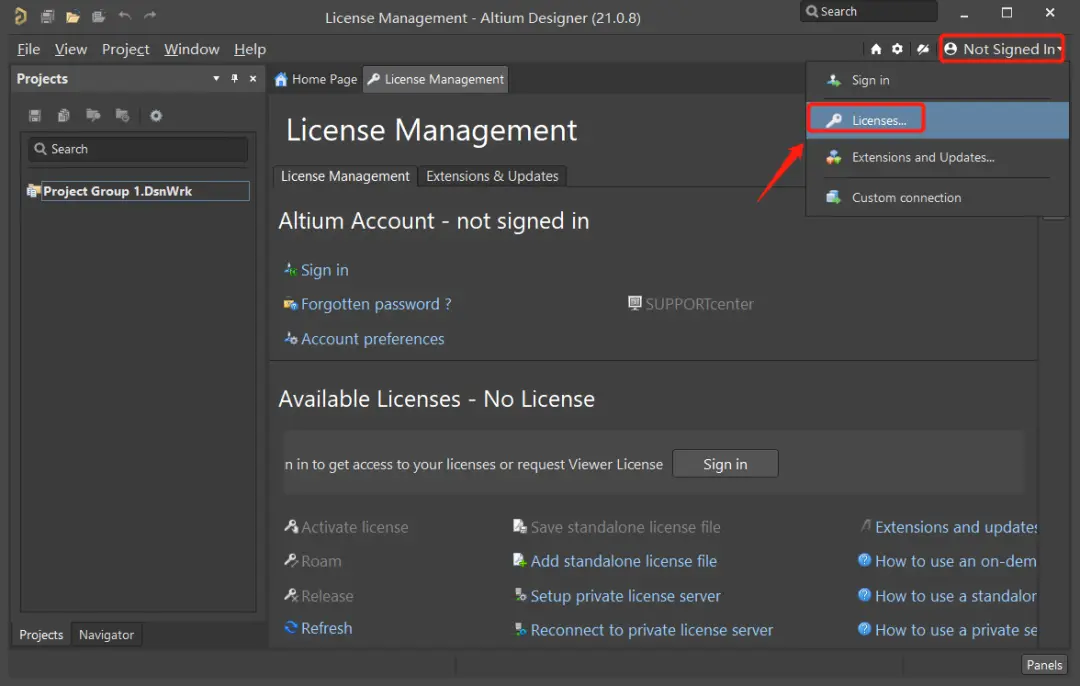Click the Projects panel Search field
The height and width of the screenshot is (686, 1080).
[x=138, y=149]
